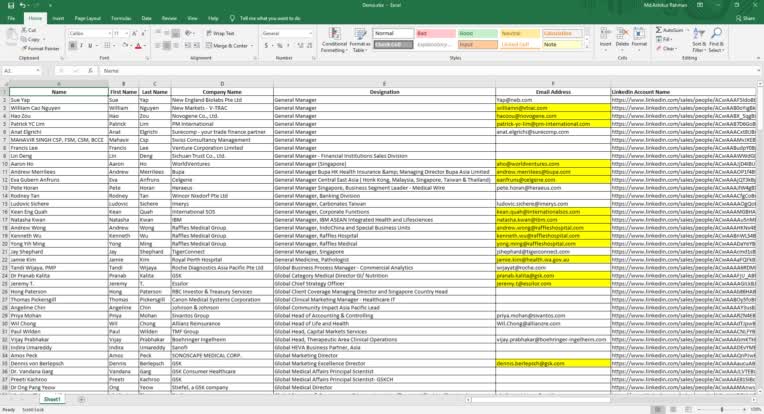Open Format as Table menu
Image resolution: width=764 pixels, height=414 pixels.
click(361, 40)
